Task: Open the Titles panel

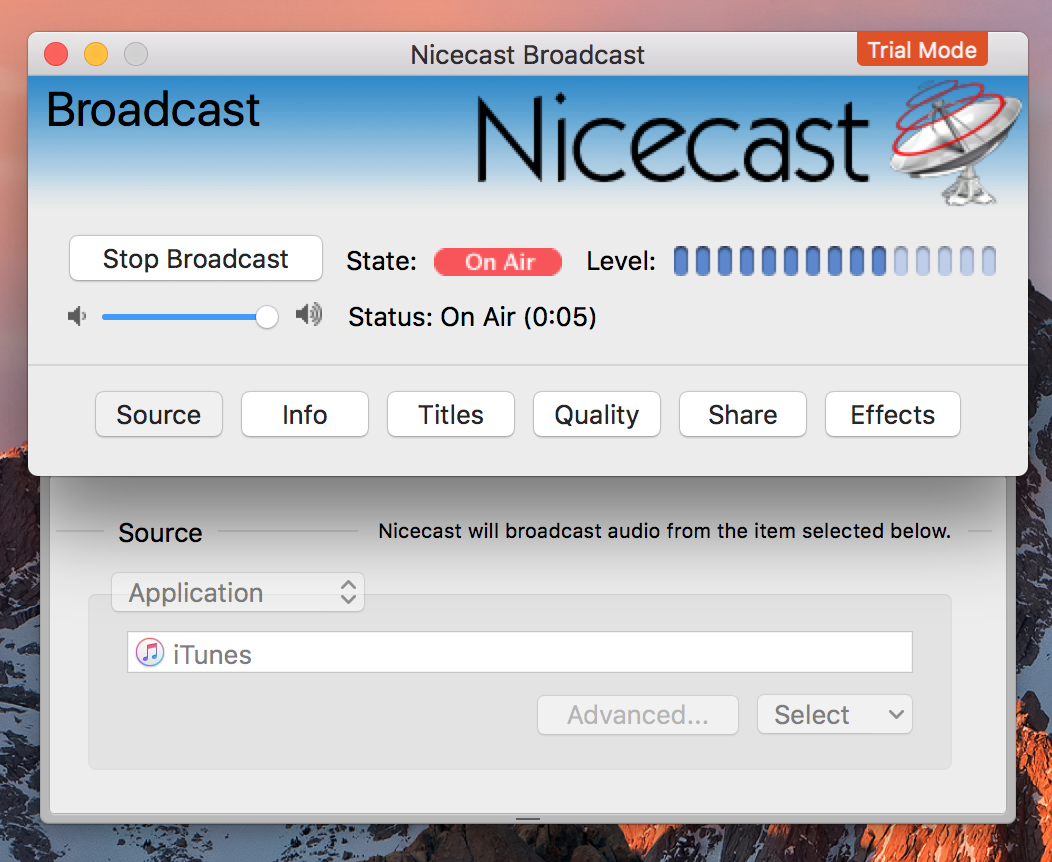Action: tap(451, 415)
